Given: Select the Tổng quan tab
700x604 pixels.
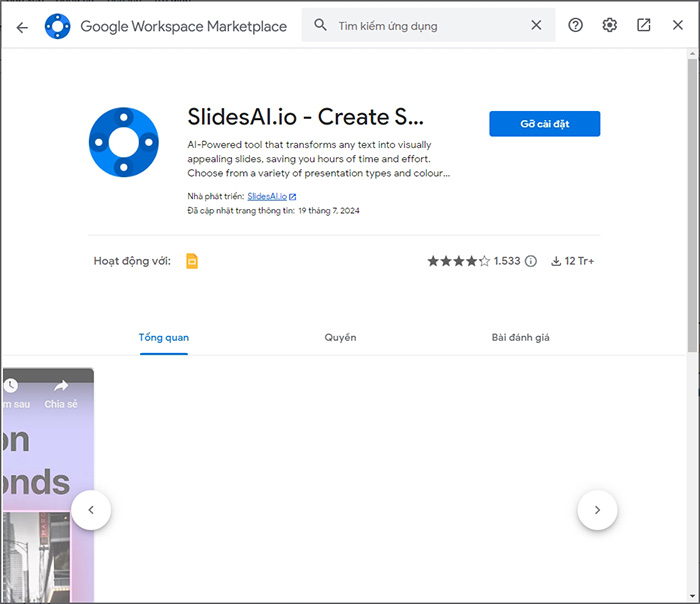Looking at the screenshot, I should [x=164, y=337].
